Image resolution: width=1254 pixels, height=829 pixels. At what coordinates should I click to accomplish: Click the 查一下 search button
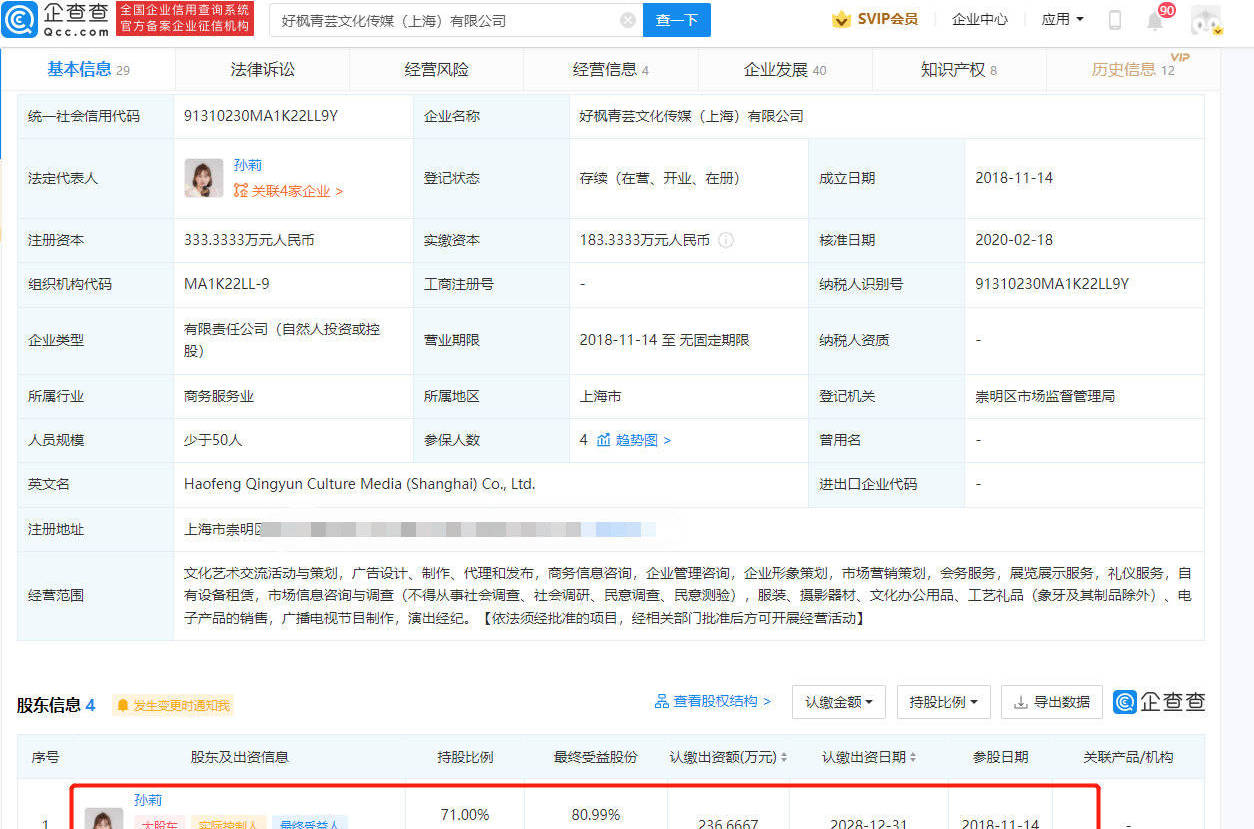(x=677, y=20)
